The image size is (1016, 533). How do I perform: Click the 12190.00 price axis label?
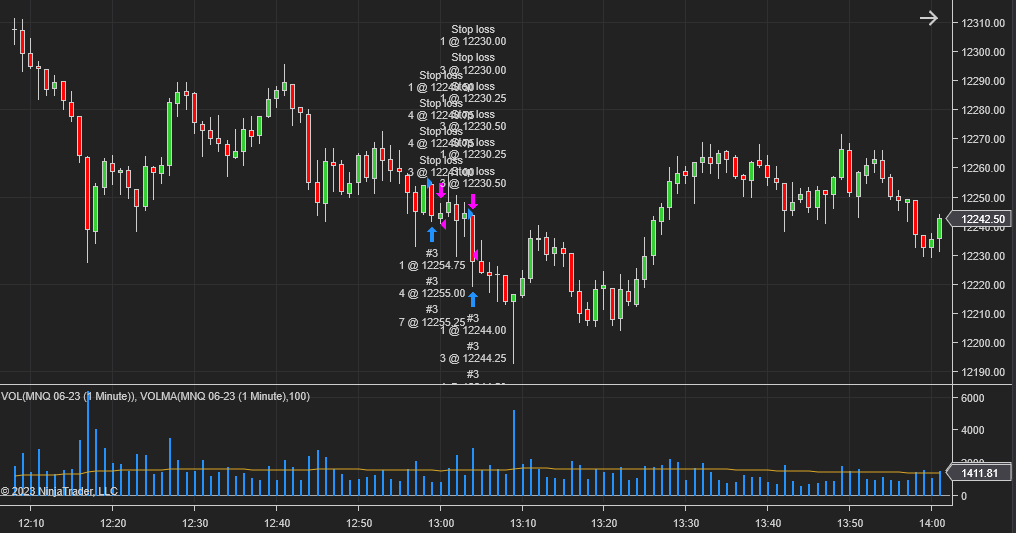click(983, 372)
